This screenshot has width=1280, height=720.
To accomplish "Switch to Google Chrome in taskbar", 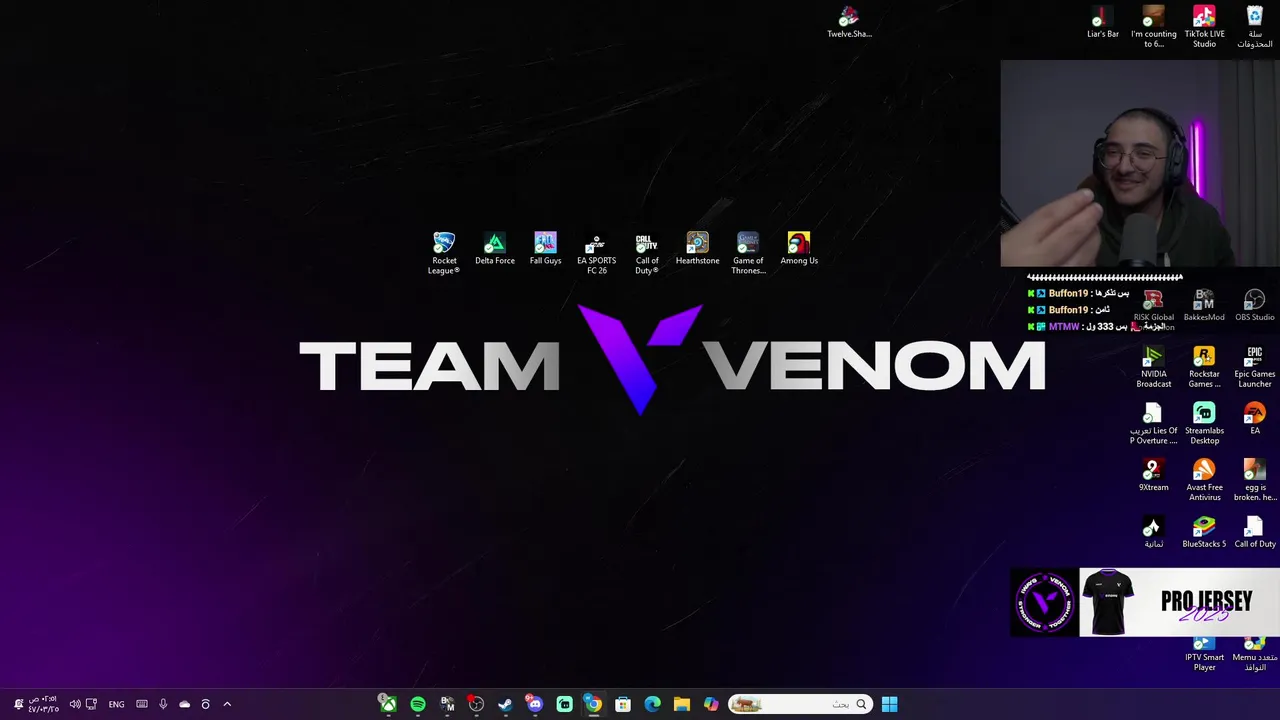I will pyautogui.click(x=593, y=704).
